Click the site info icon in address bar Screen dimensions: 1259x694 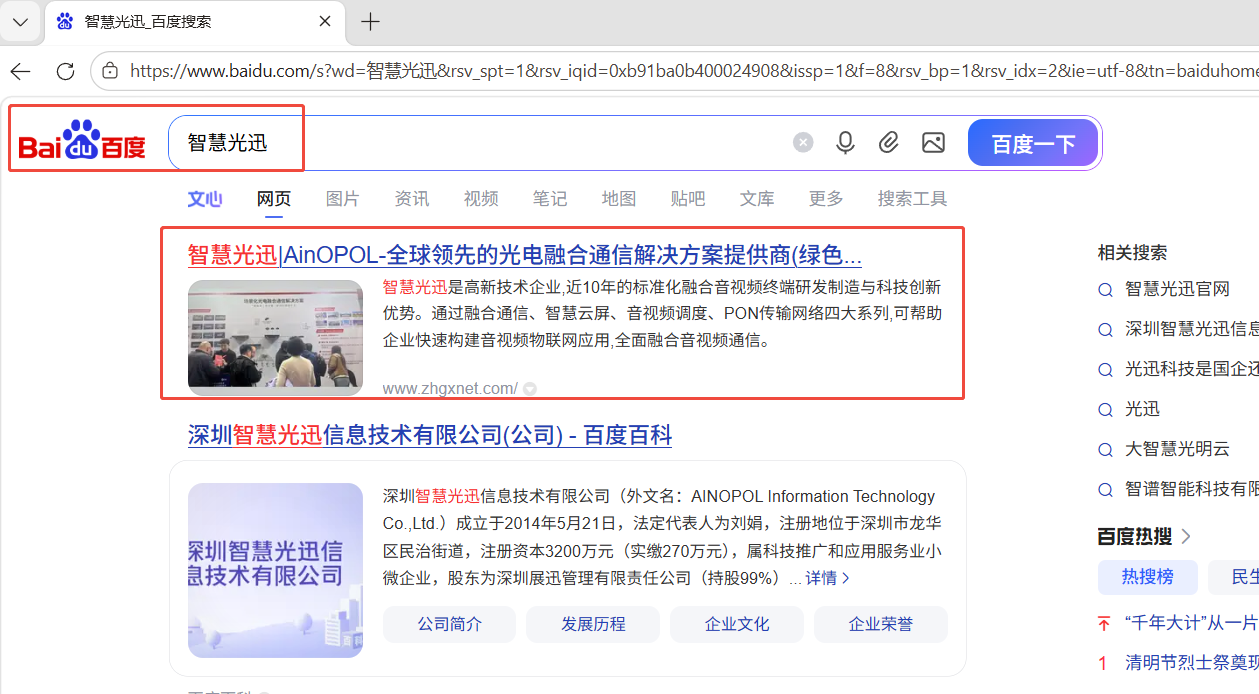(111, 71)
